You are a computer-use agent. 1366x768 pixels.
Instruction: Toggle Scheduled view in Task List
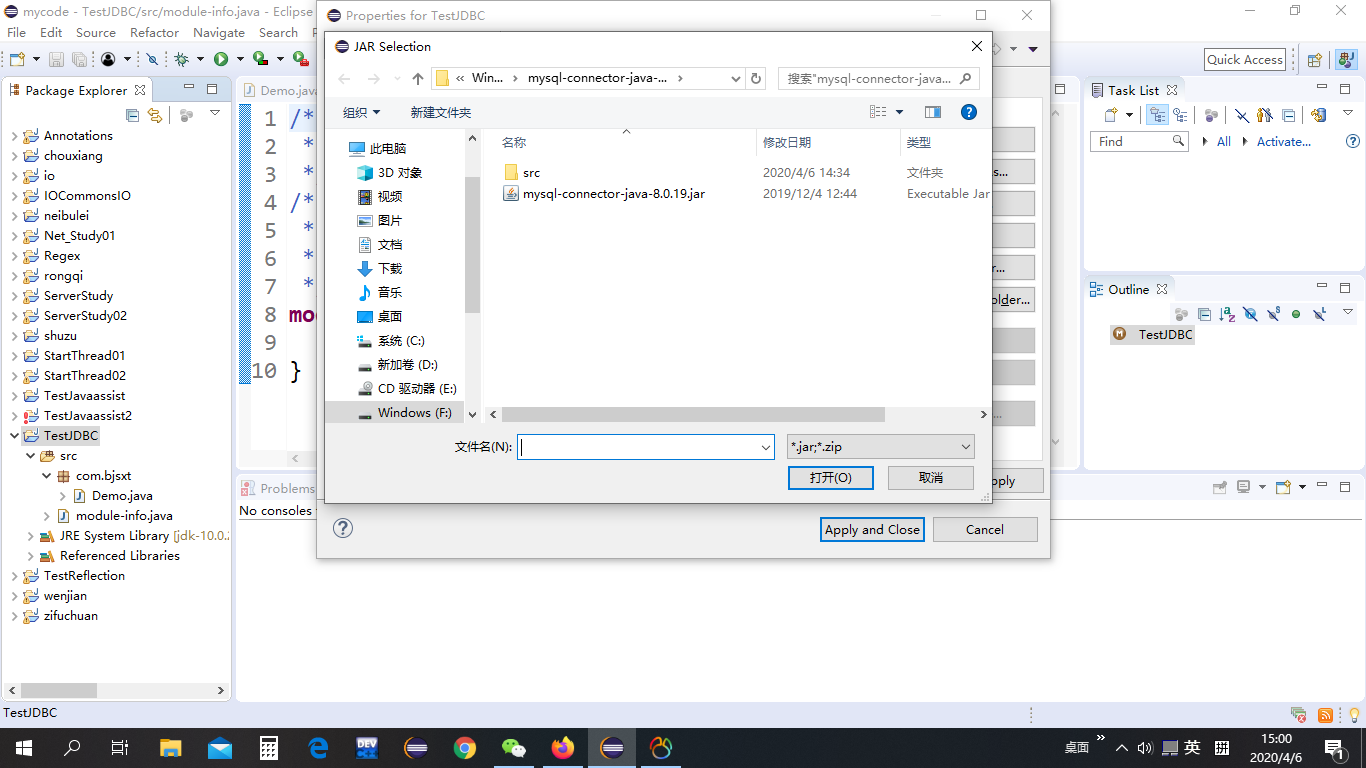(1181, 115)
